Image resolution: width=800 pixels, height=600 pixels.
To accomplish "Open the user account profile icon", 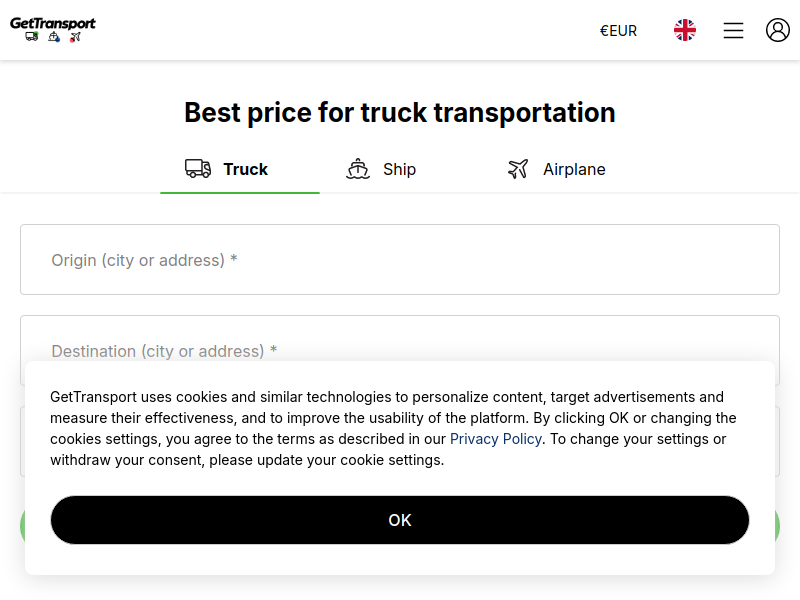I will click(778, 30).
